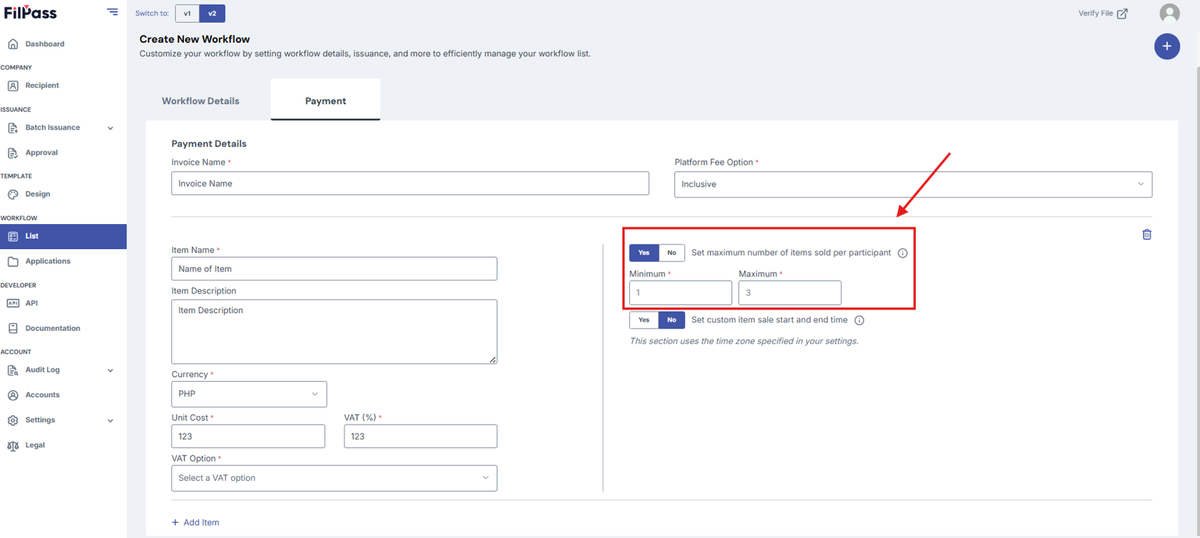Click info icon beside custom sale time

click(x=859, y=320)
